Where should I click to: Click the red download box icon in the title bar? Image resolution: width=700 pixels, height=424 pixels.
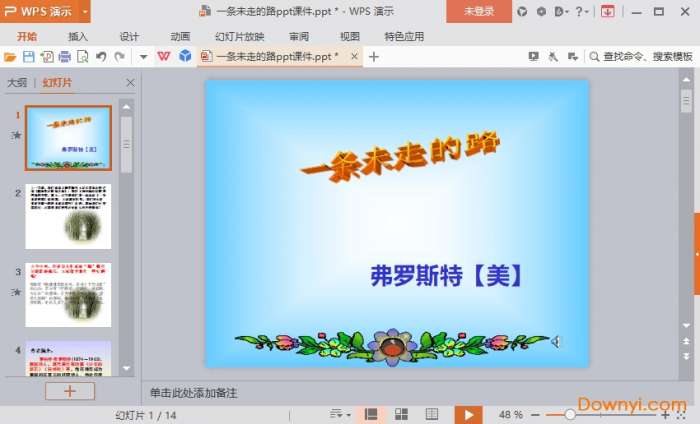[x=607, y=12]
